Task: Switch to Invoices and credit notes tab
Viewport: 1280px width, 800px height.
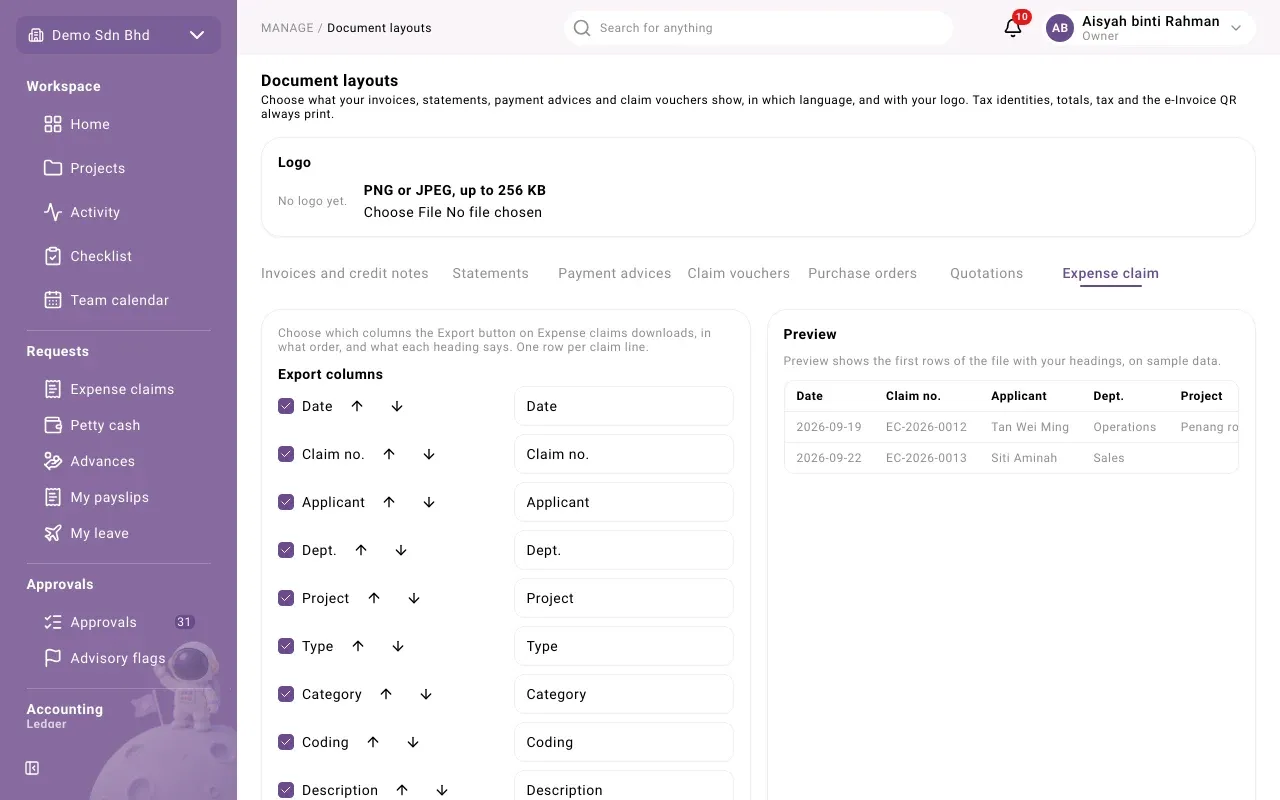Action: tap(345, 273)
